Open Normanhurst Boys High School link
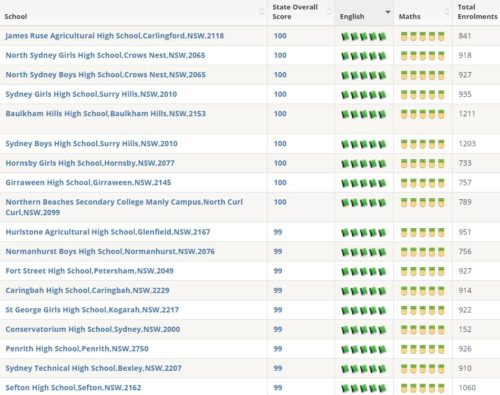Image resolution: width=500 pixels, height=395 pixels. pyautogui.click(x=110, y=251)
